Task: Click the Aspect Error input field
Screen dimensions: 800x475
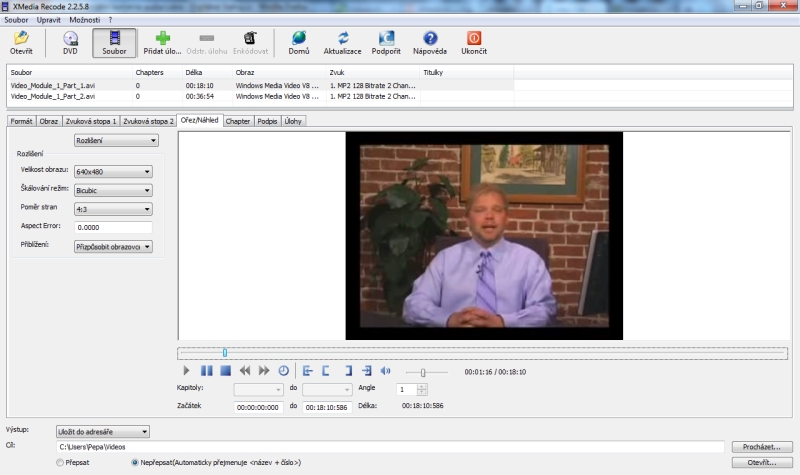Action: (x=113, y=228)
